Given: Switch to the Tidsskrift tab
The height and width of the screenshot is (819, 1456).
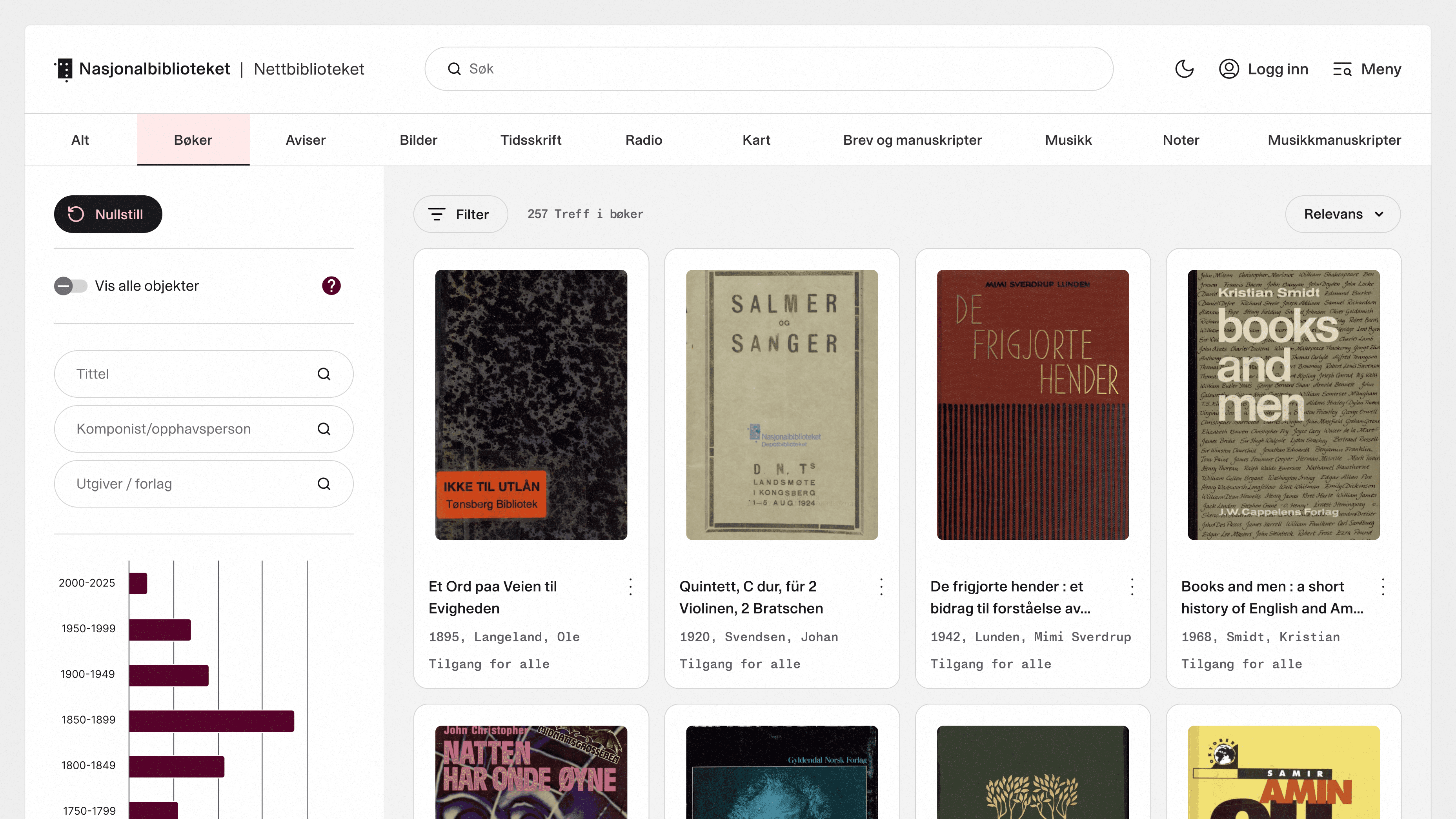Looking at the screenshot, I should 530,140.
